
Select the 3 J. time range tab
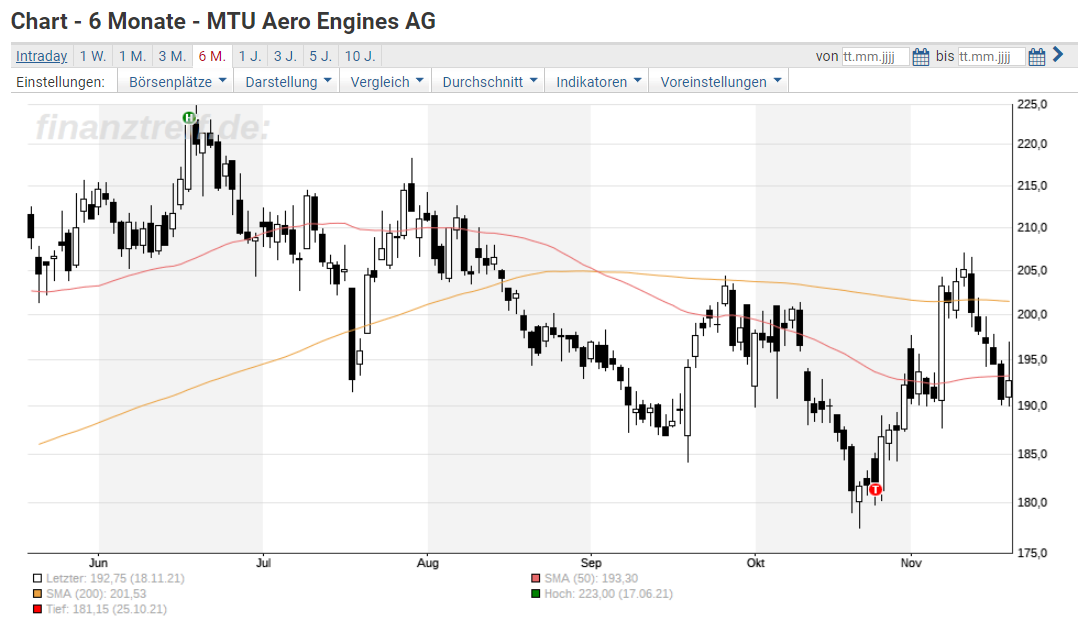[285, 56]
